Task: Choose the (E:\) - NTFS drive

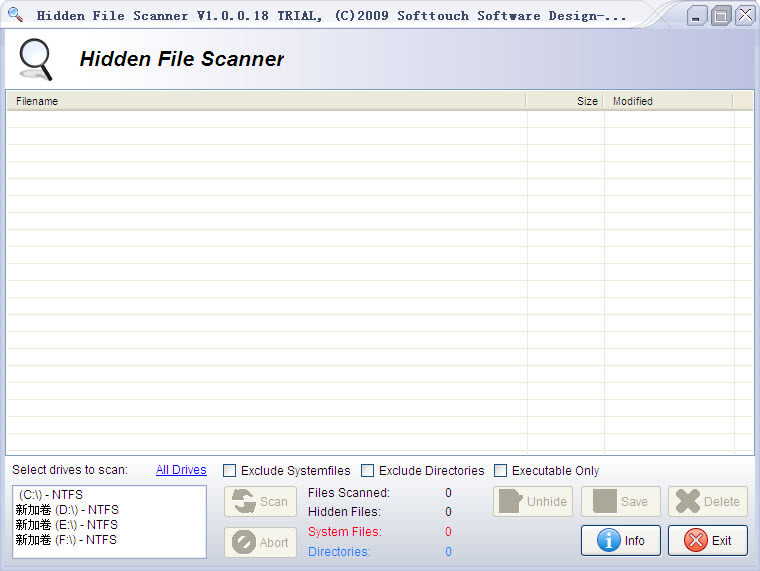Action: click(x=67, y=525)
